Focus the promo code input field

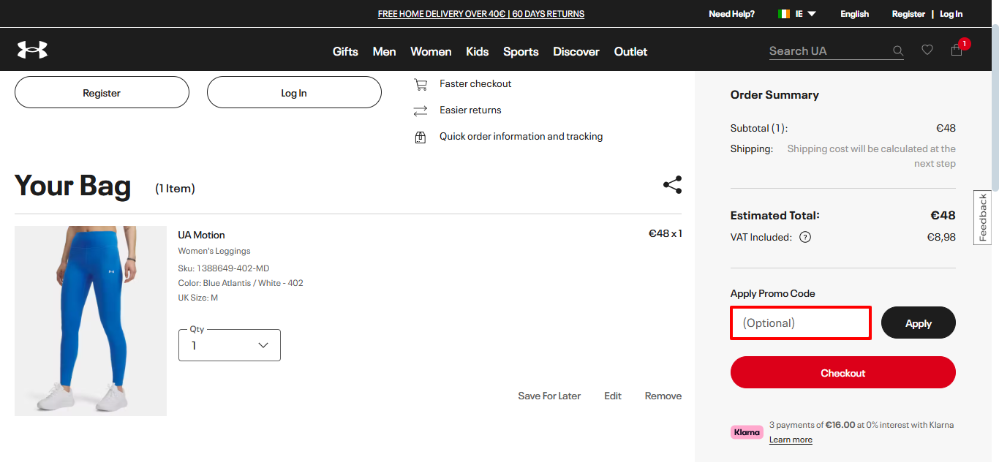coord(801,322)
